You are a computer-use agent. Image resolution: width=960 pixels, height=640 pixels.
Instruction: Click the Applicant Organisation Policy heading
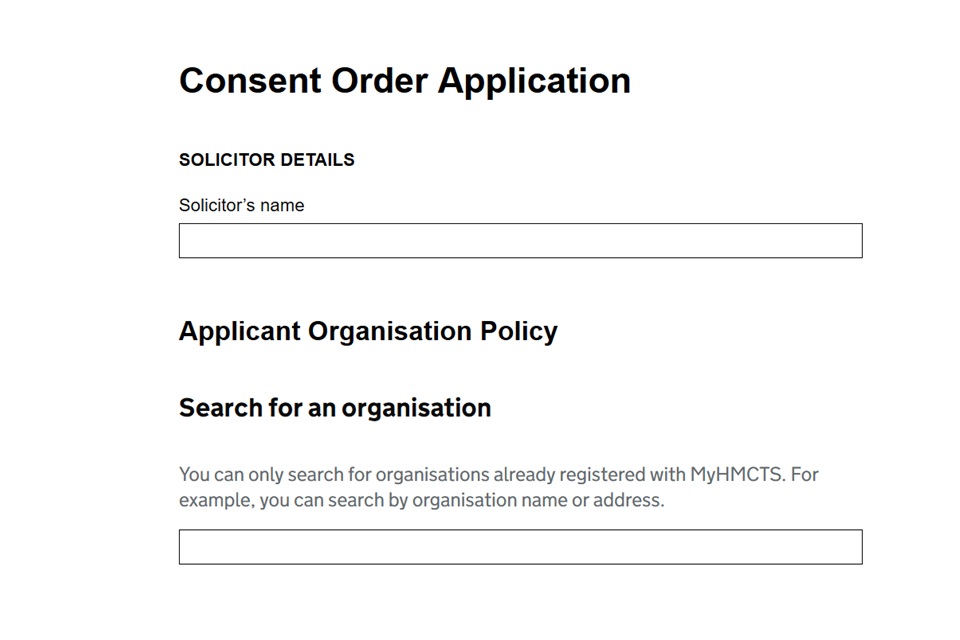point(368,332)
